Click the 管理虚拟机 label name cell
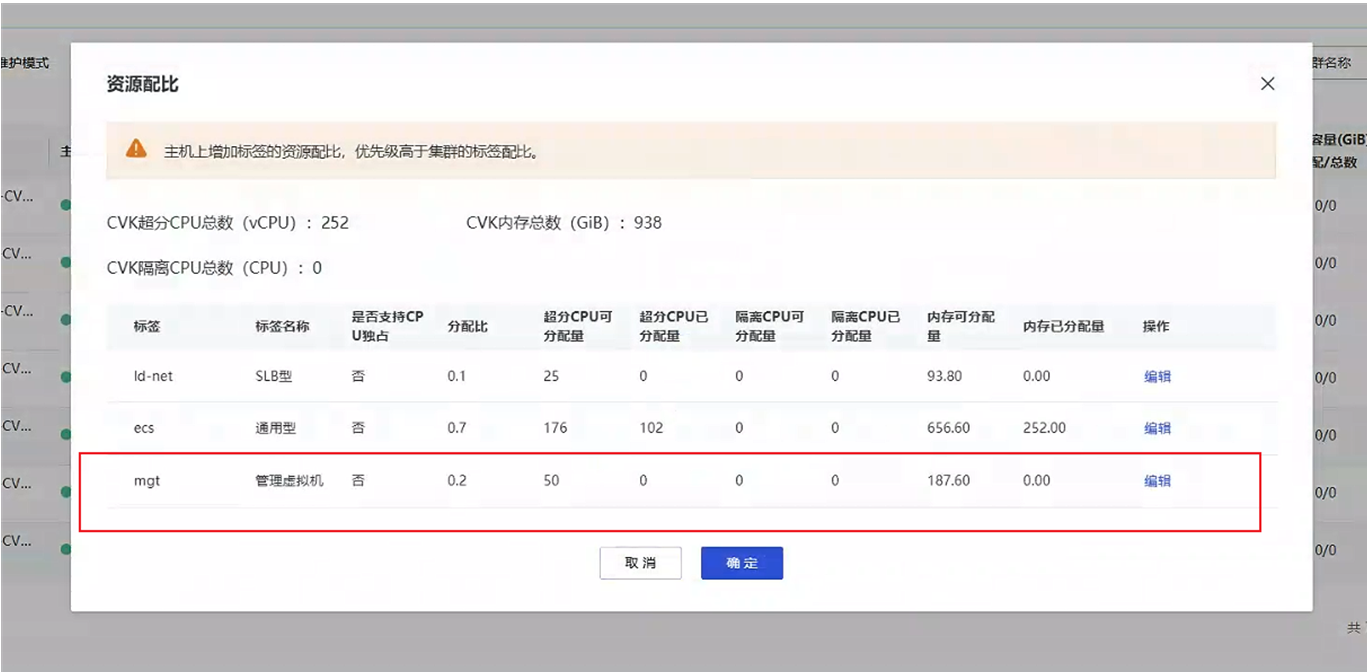The height and width of the screenshot is (672, 1367). click(x=289, y=481)
